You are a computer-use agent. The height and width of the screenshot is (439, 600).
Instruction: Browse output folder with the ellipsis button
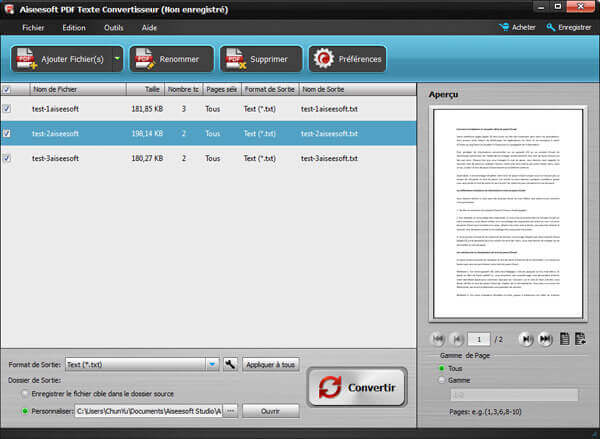230,411
